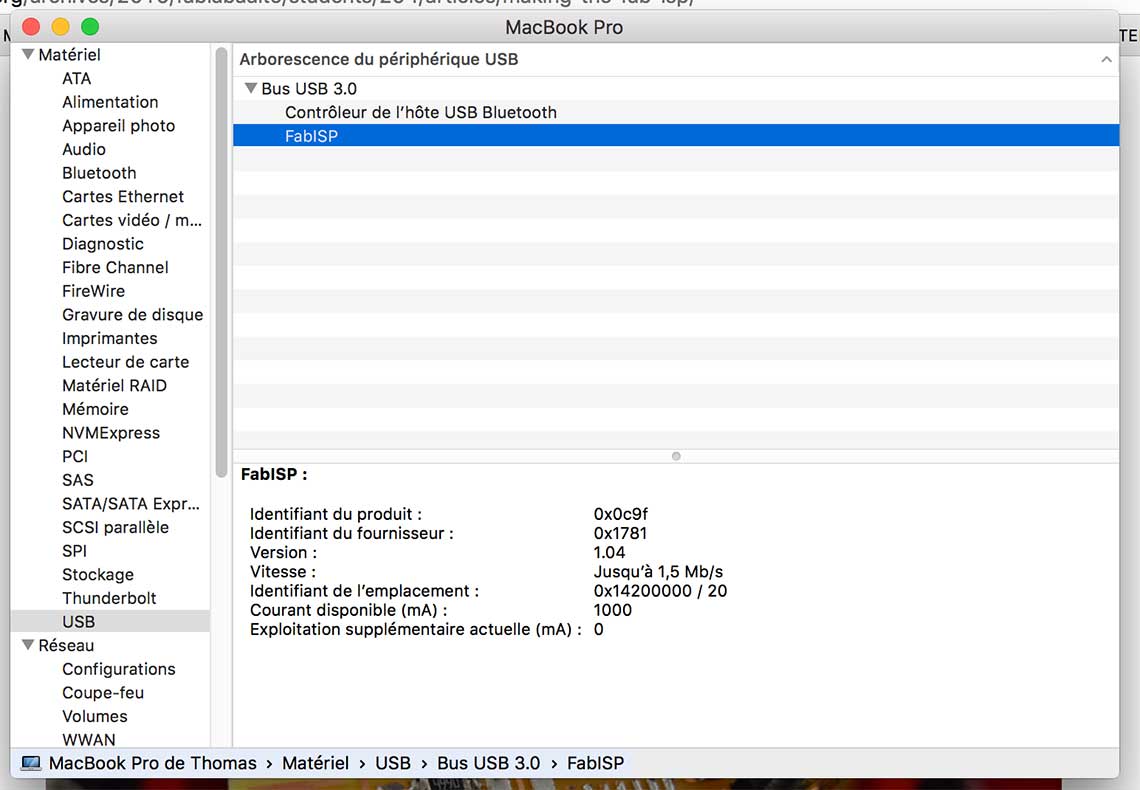Click speed value Jusqu'à 1,5 Mb/s
Viewport: 1140px width, 790px height.
pyautogui.click(x=658, y=572)
